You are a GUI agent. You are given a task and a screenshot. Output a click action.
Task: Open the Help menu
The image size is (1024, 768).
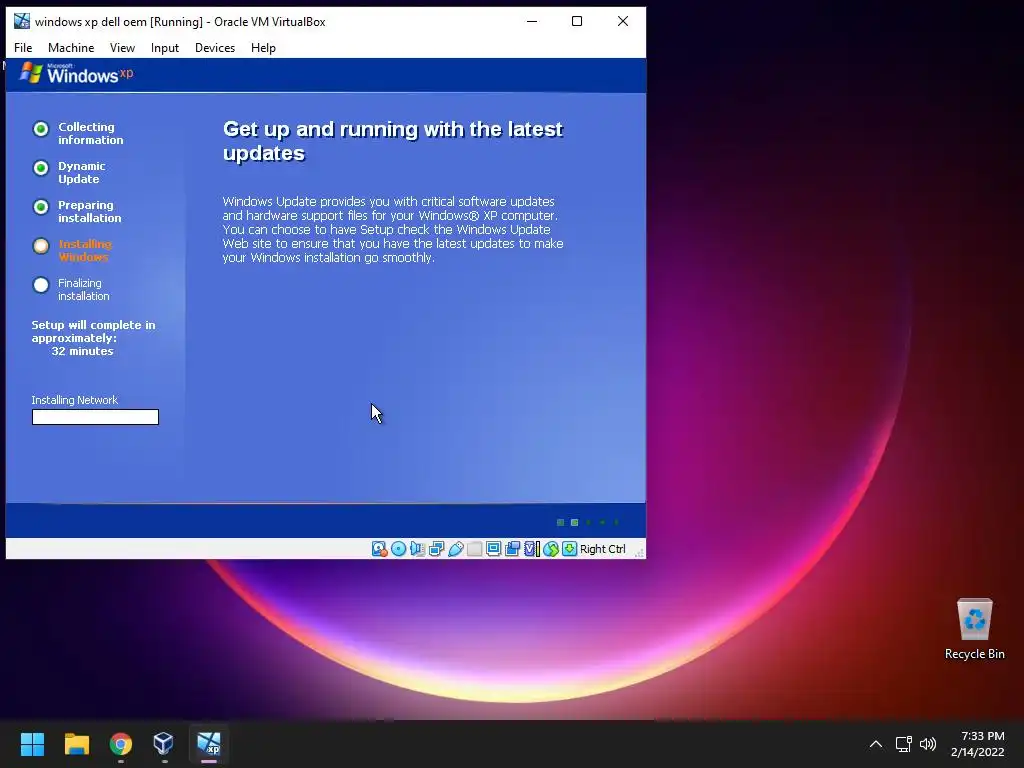tap(263, 48)
